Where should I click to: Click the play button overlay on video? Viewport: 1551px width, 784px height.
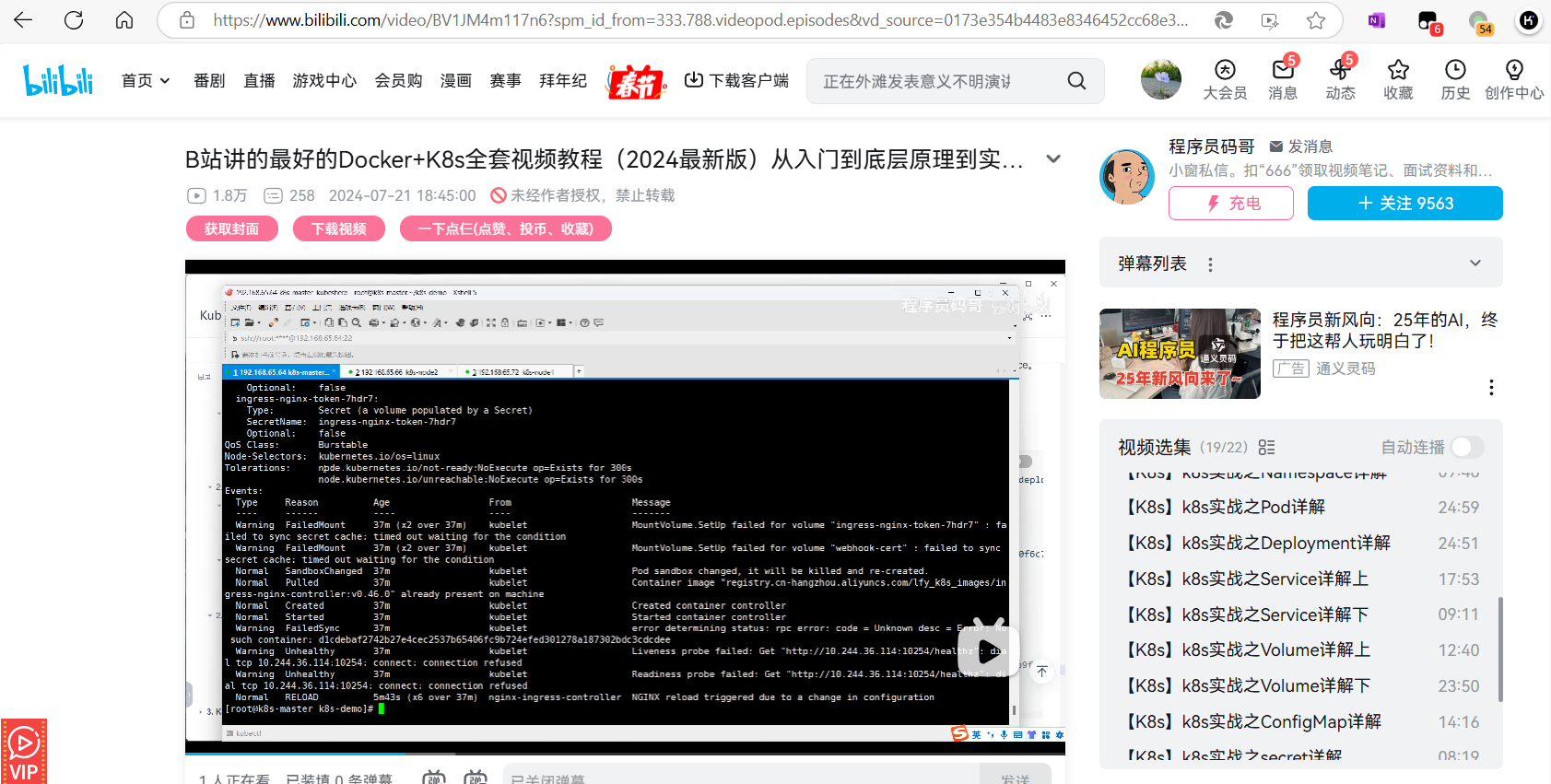click(989, 649)
